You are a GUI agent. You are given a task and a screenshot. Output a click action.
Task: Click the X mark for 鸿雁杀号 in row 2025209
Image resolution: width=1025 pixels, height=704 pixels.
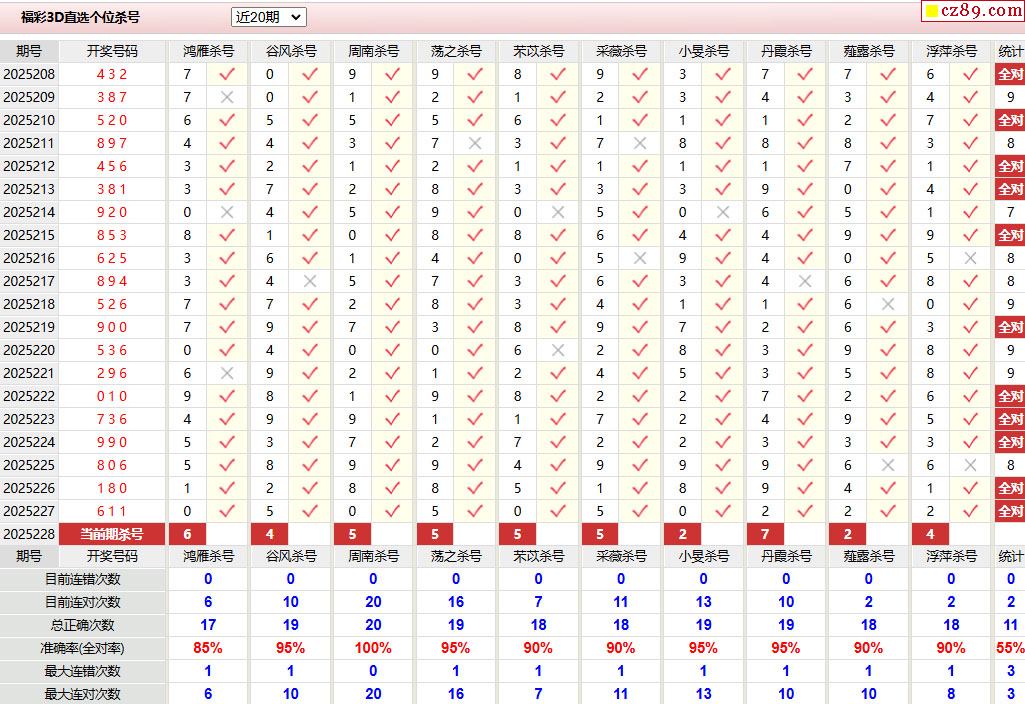227,97
